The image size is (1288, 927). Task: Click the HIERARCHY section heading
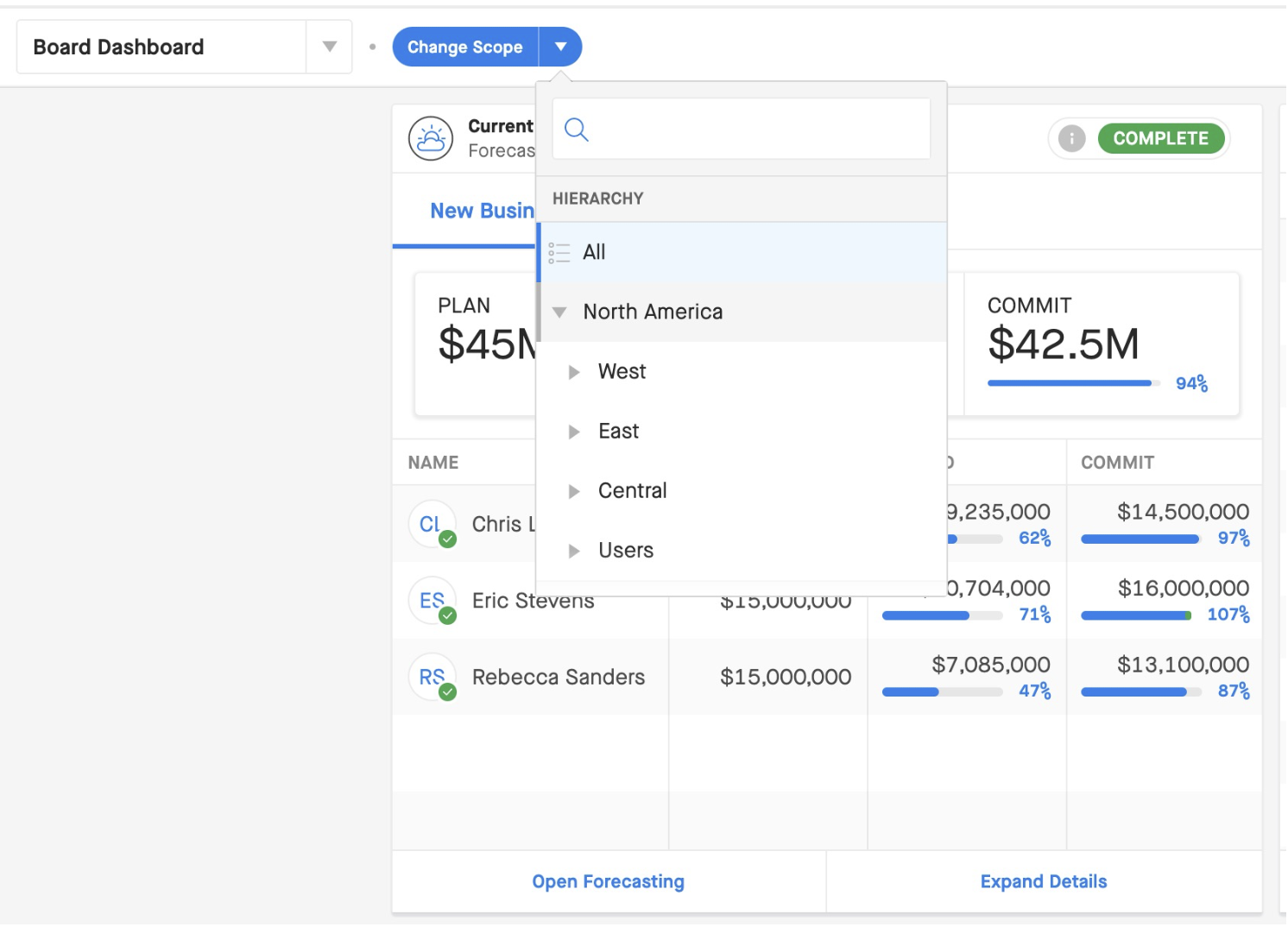tap(598, 199)
